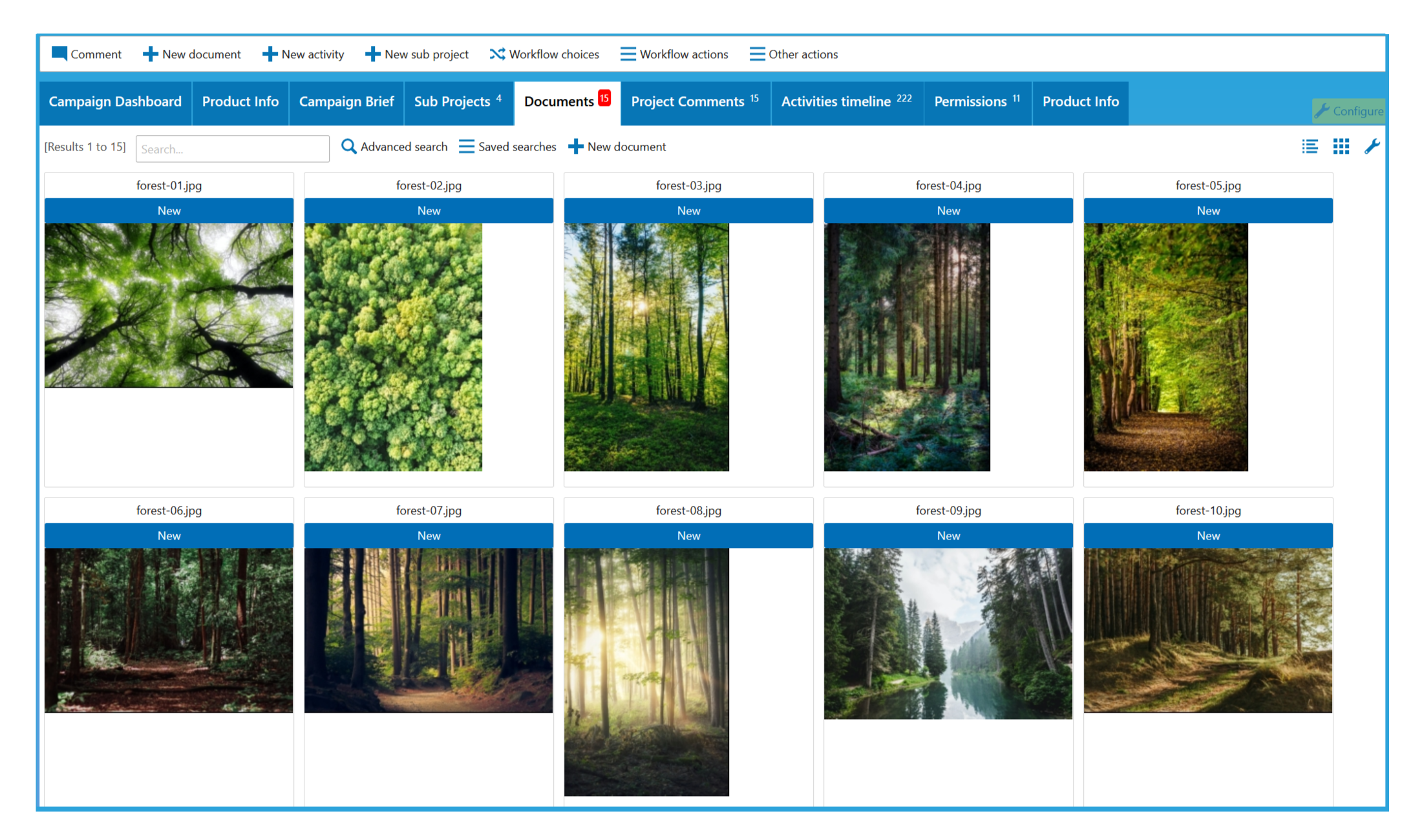Click the New status bar on forest-03.jpg
Viewport: 1422px width, 840px height.
point(688,211)
